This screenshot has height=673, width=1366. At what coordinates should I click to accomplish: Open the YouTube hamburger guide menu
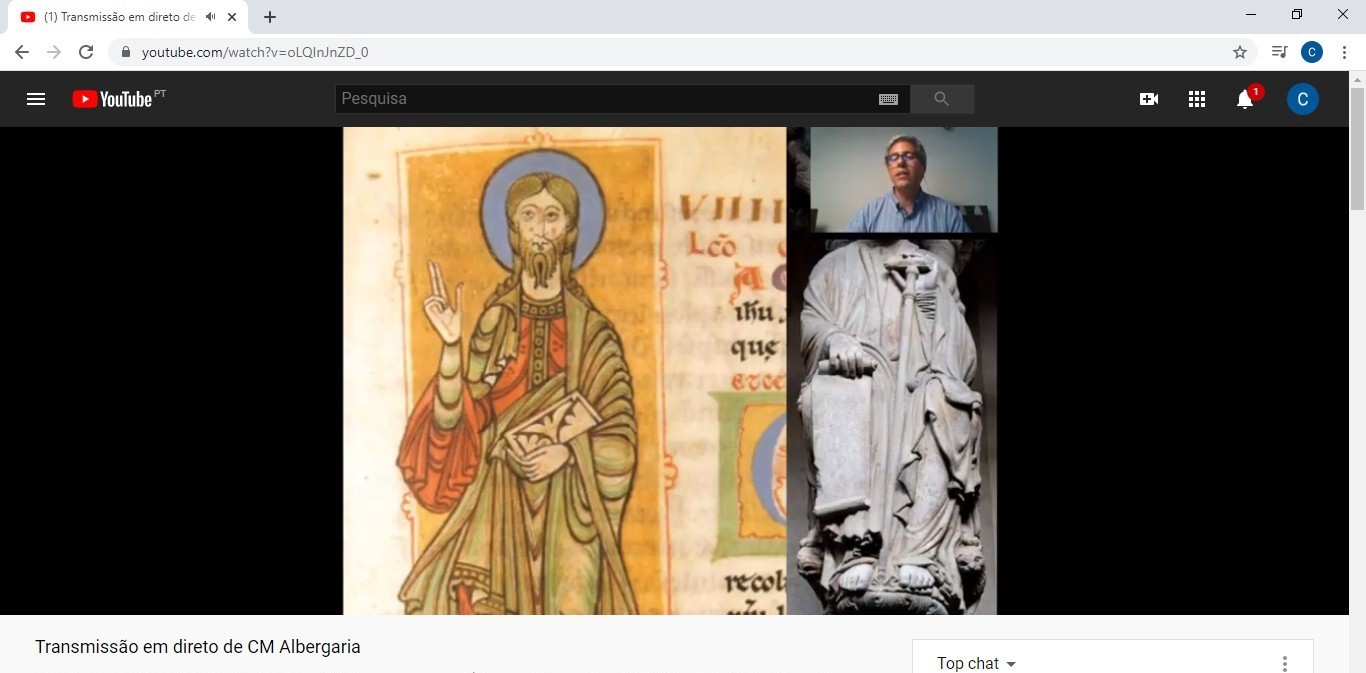pos(36,99)
